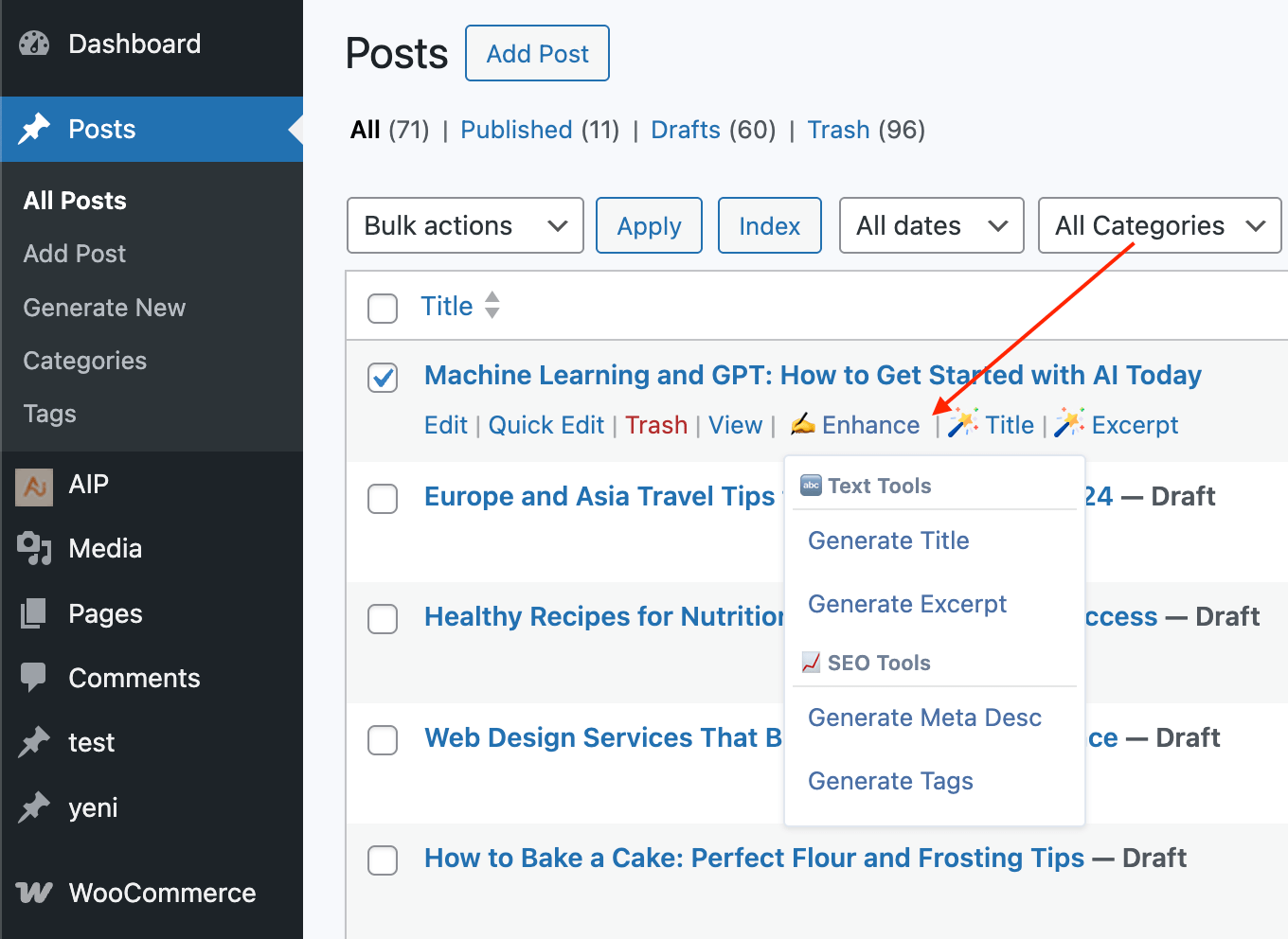Click the AIP plugin icon
1288x939 pixels.
34,487
